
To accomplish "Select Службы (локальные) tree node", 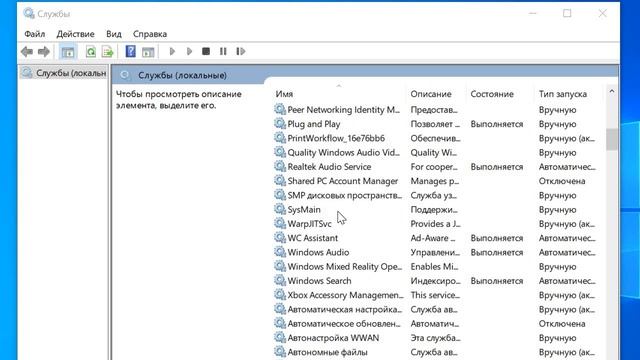I will tap(64, 73).
